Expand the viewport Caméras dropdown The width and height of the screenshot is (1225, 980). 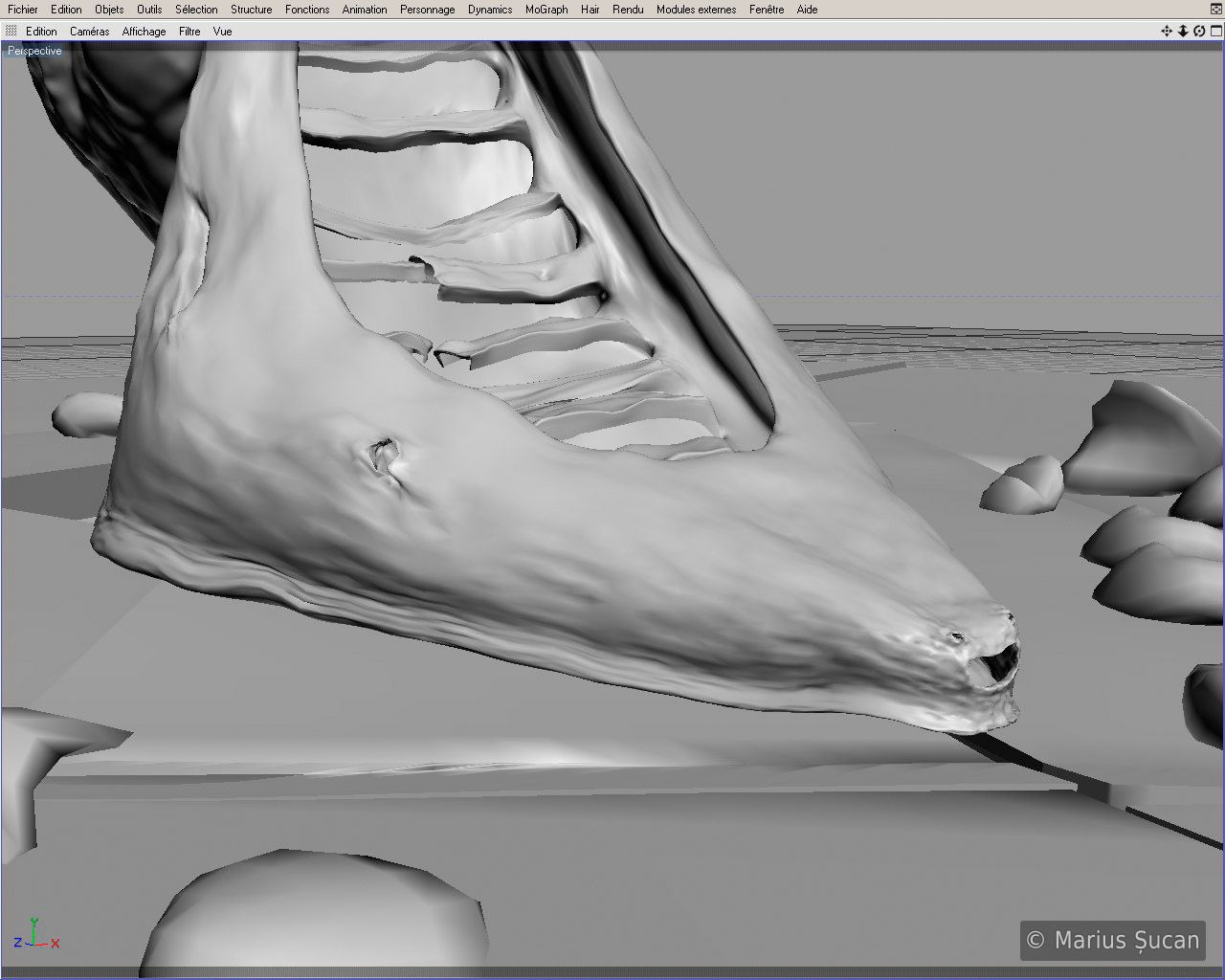89,32
